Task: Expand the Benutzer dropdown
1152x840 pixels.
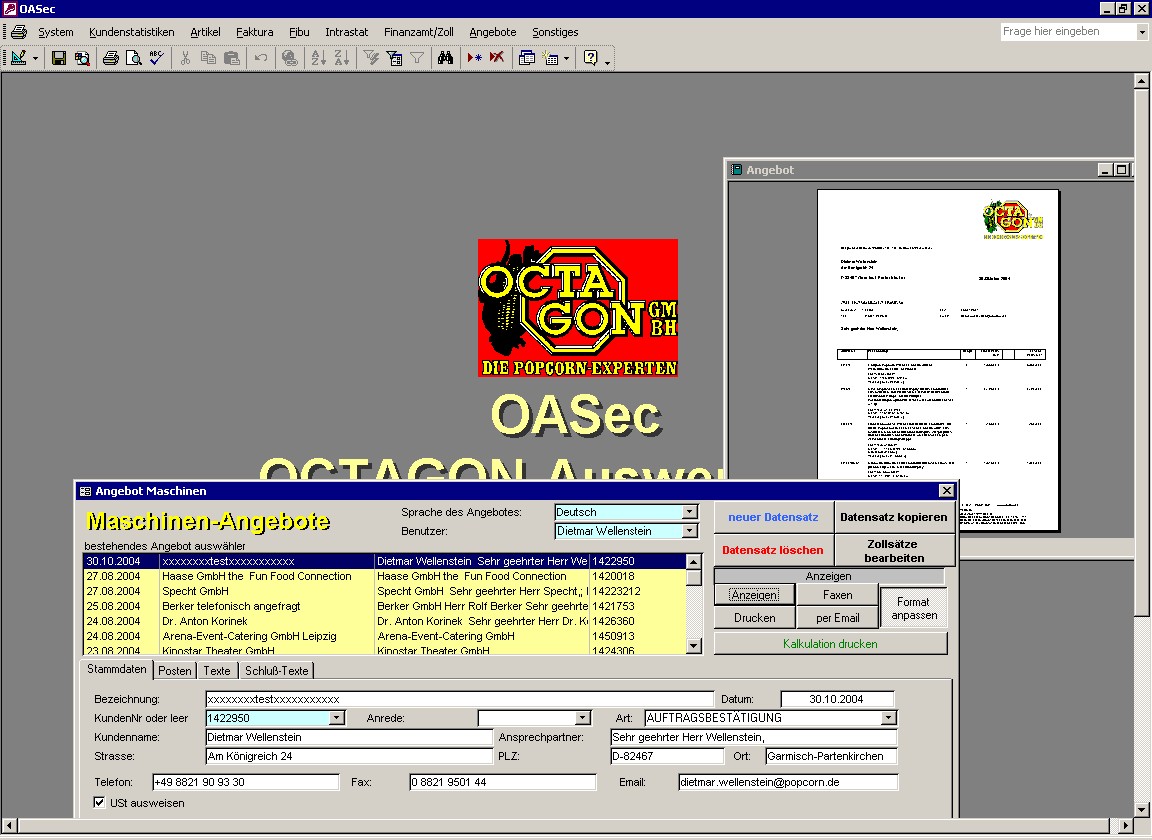Action: [689, 531]
